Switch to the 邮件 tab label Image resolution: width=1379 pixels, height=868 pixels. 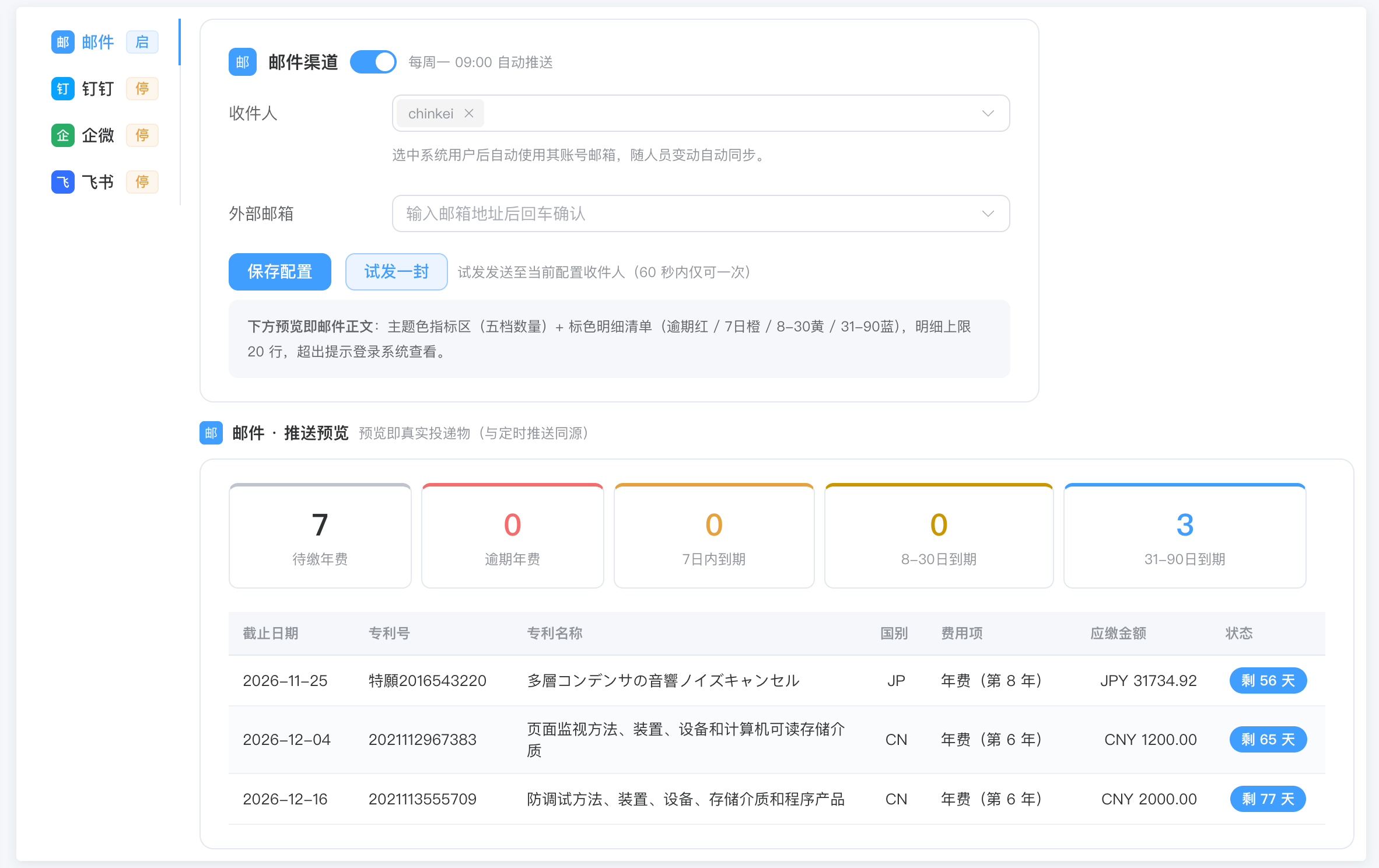(x=98, y=42)
